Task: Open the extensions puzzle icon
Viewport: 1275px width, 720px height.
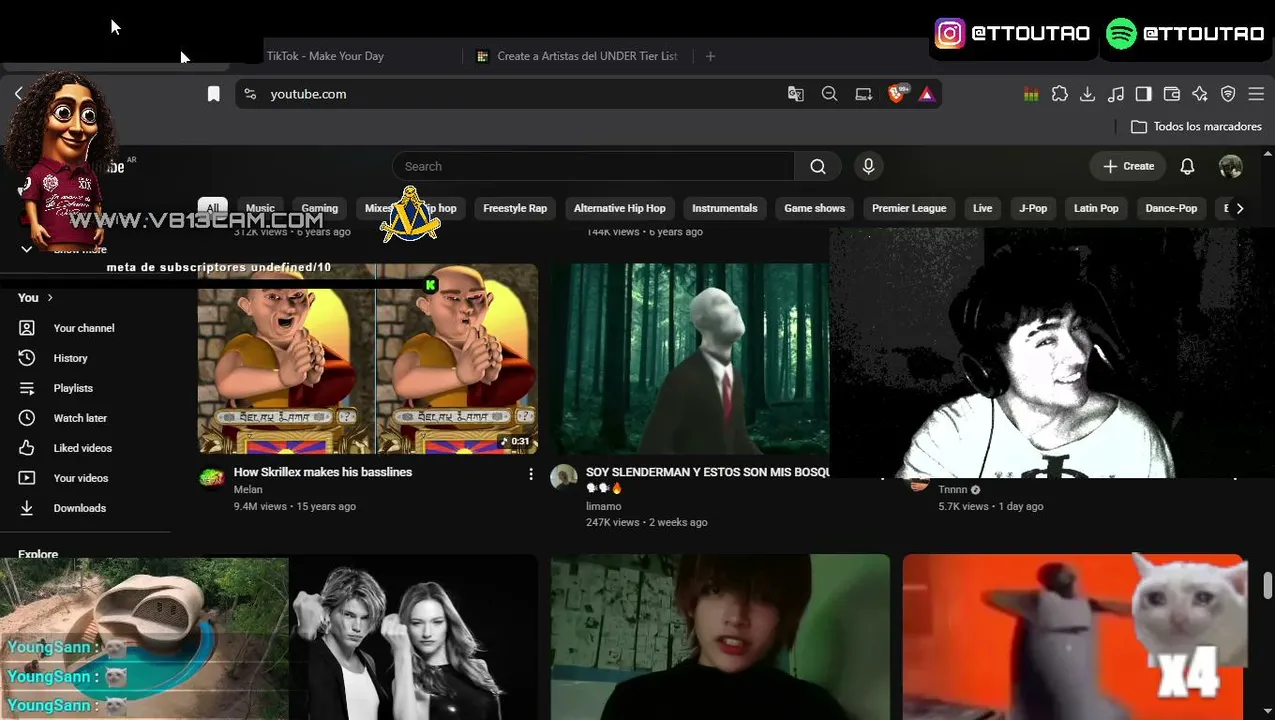Action: click(x=1060, y=94)
